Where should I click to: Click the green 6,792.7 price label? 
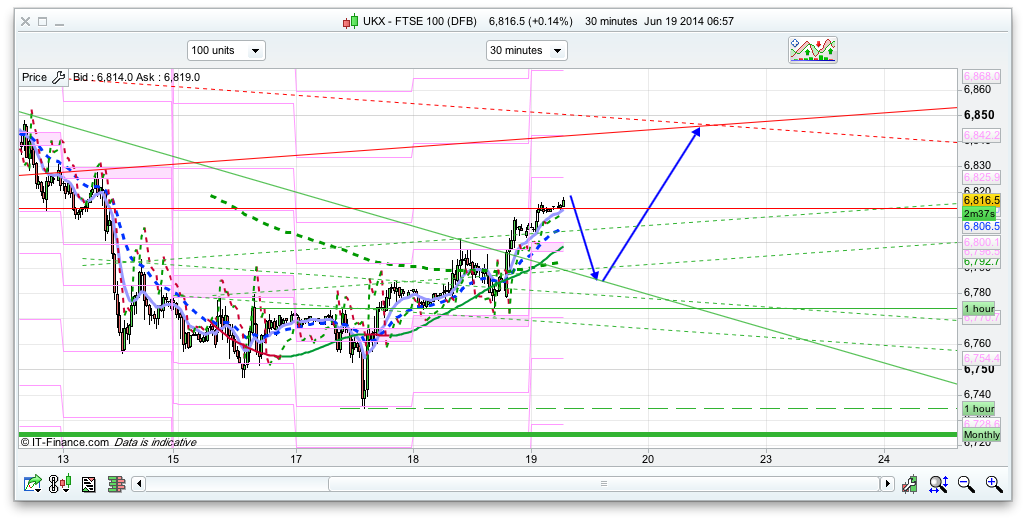pos(981,262)
